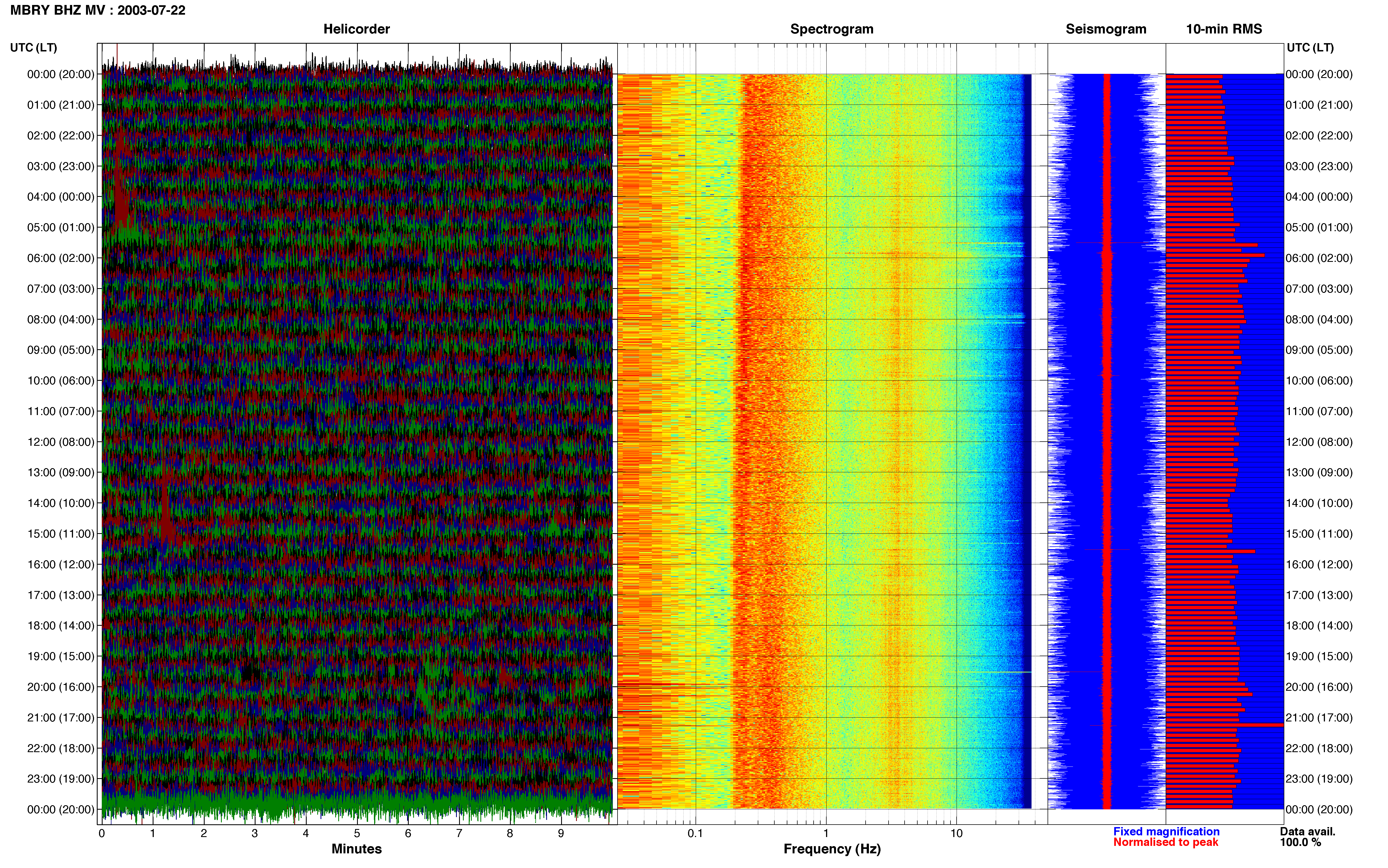Screen dimensions: 1388x868
Task: Click left time label 20:00 (16:00)
Action: tap(61, 687)
